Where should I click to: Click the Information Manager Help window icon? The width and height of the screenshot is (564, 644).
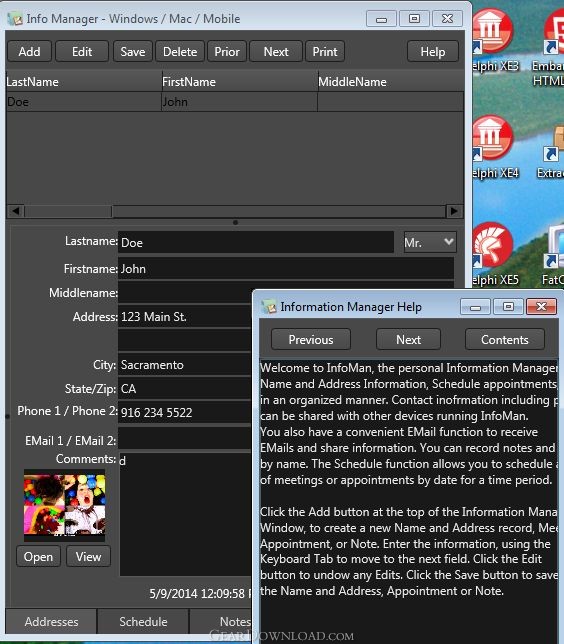[x=269, y=307]
